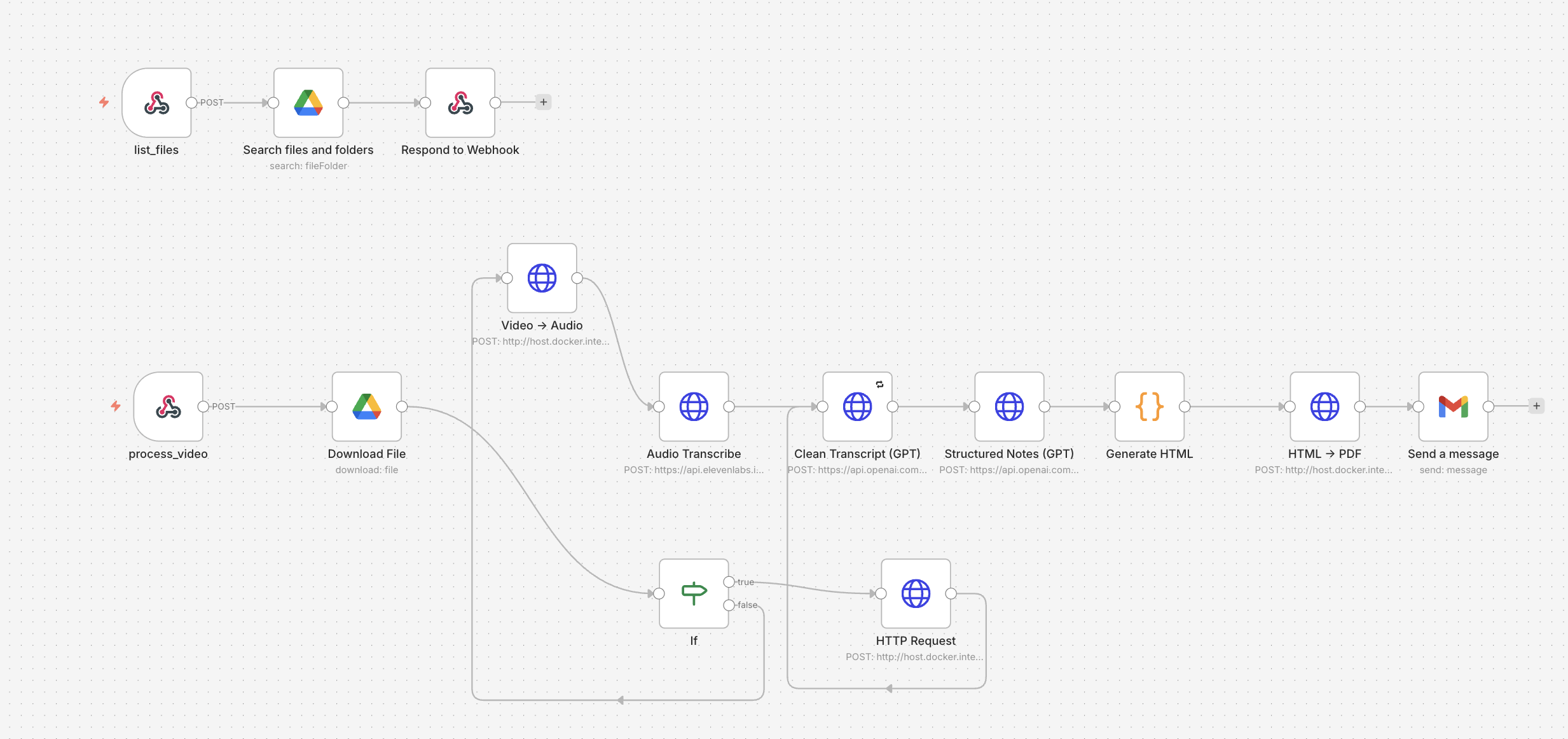
Task: Select the process_video webhook trigger node
Action: pos(168,406)
